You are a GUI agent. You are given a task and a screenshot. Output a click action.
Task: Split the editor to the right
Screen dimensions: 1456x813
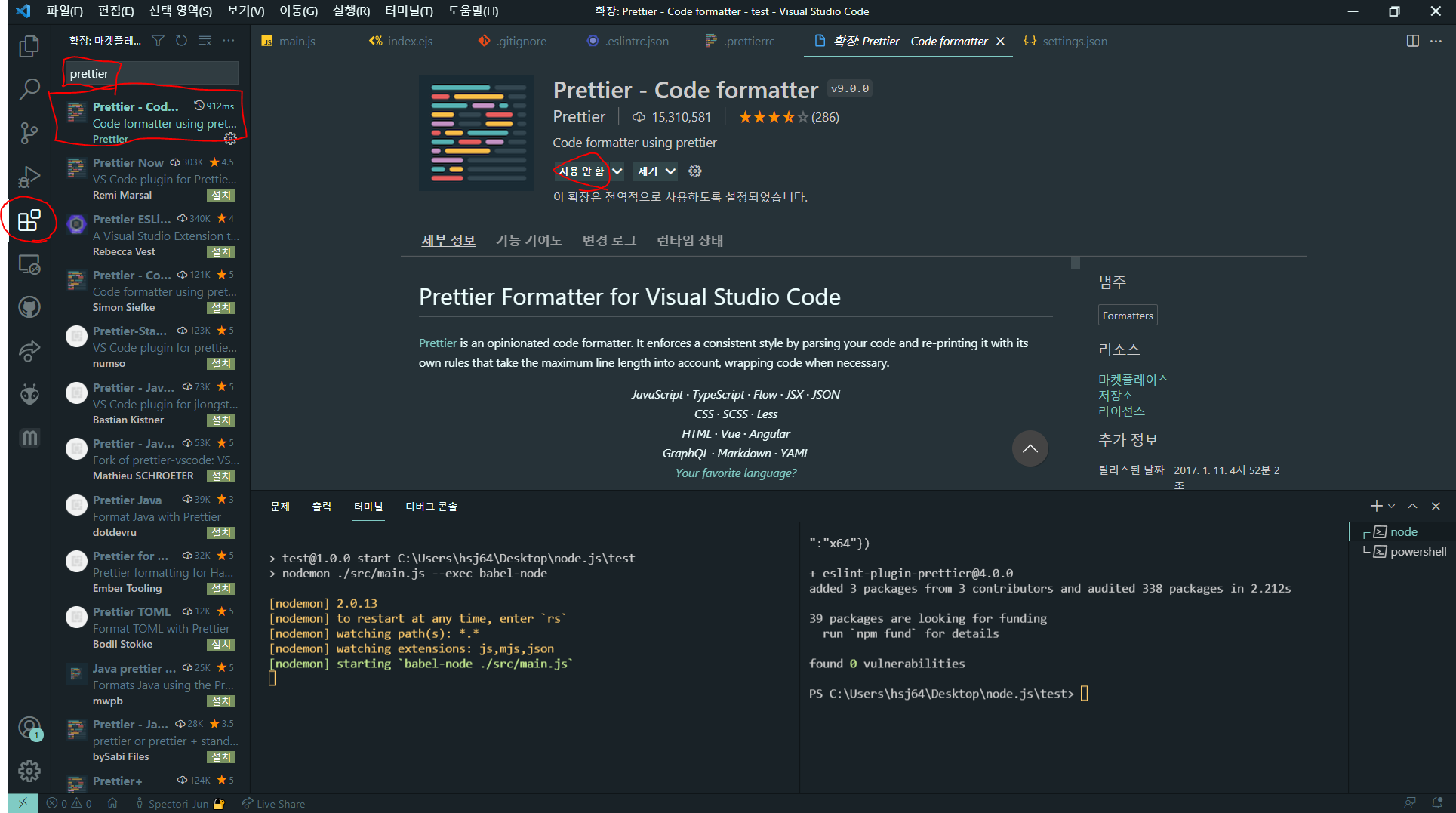point(1413,41)
